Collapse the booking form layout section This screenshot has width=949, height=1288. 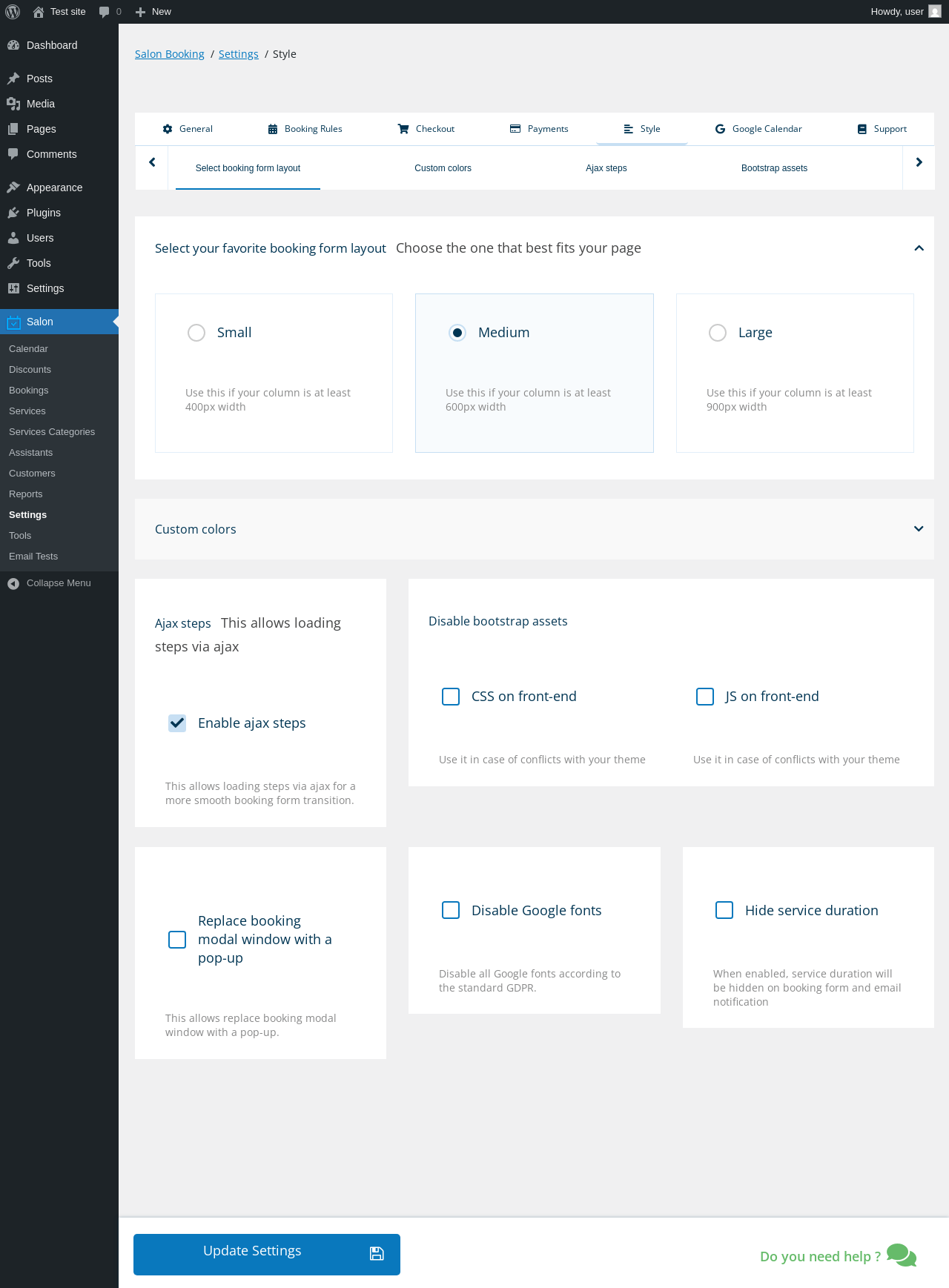[x=919, y=248]
